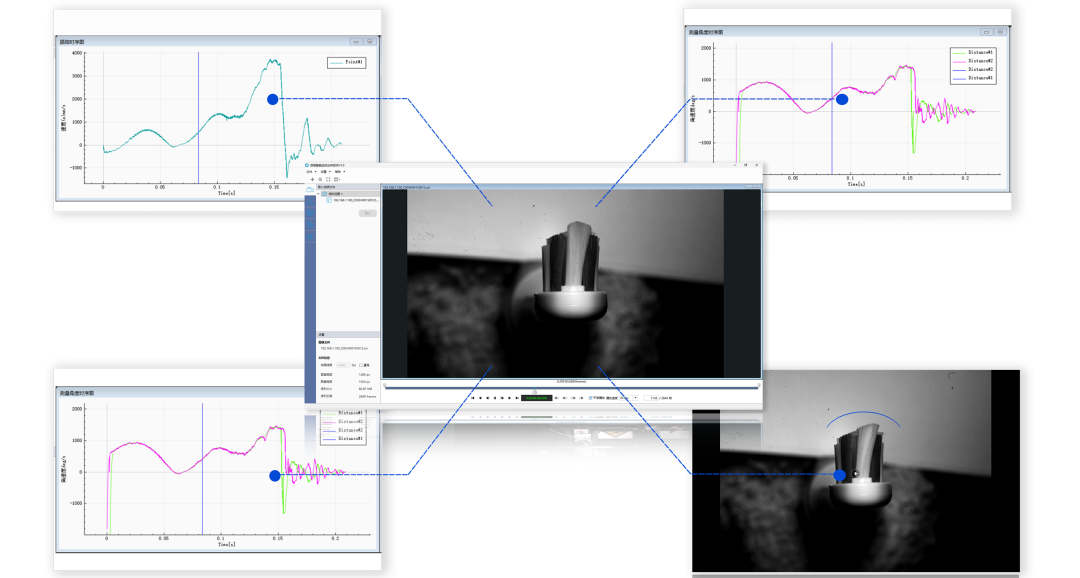The image size is (1080, 578).
Task: Click the plus (add) toolbar icon
Action: tap(311, 179)
